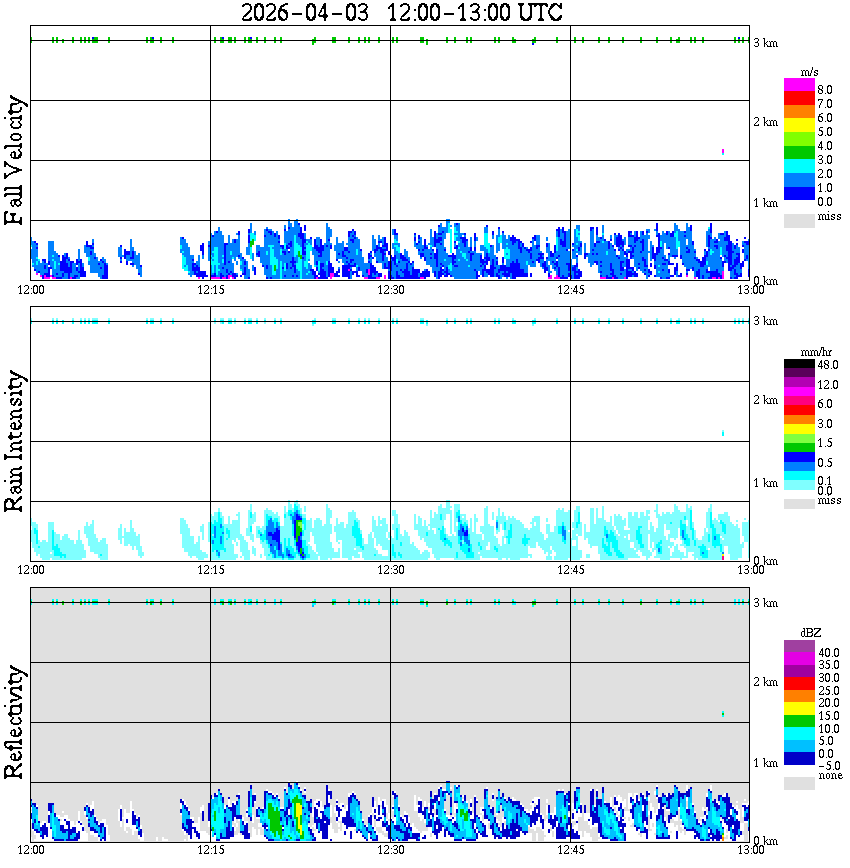Click the "40.0" value in dBZ legend

coord(829,653)
